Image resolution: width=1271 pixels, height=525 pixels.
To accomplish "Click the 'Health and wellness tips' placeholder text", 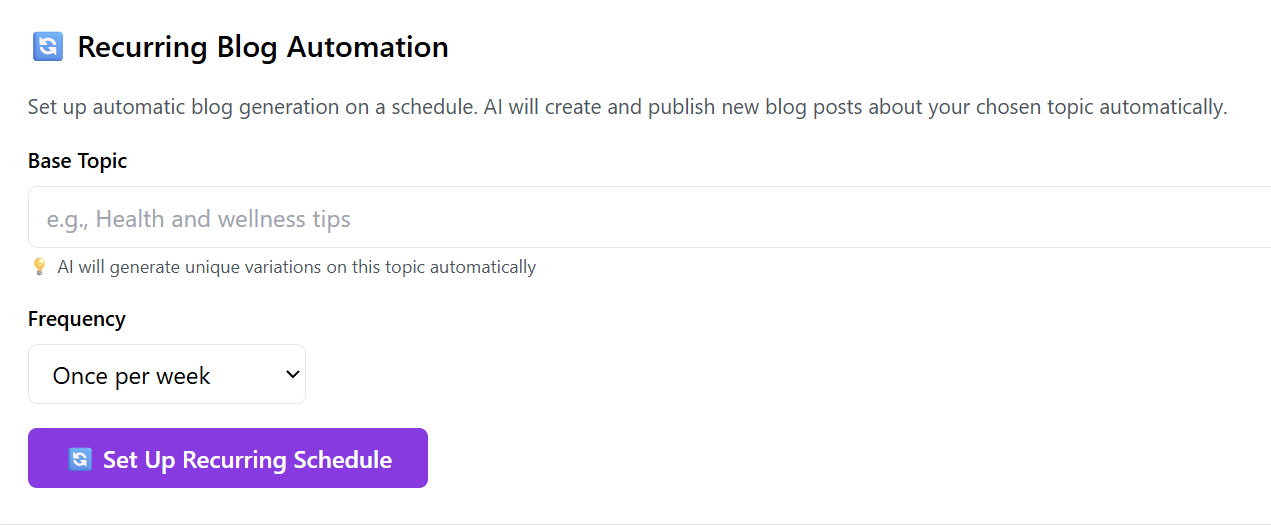I will (223, 219).
